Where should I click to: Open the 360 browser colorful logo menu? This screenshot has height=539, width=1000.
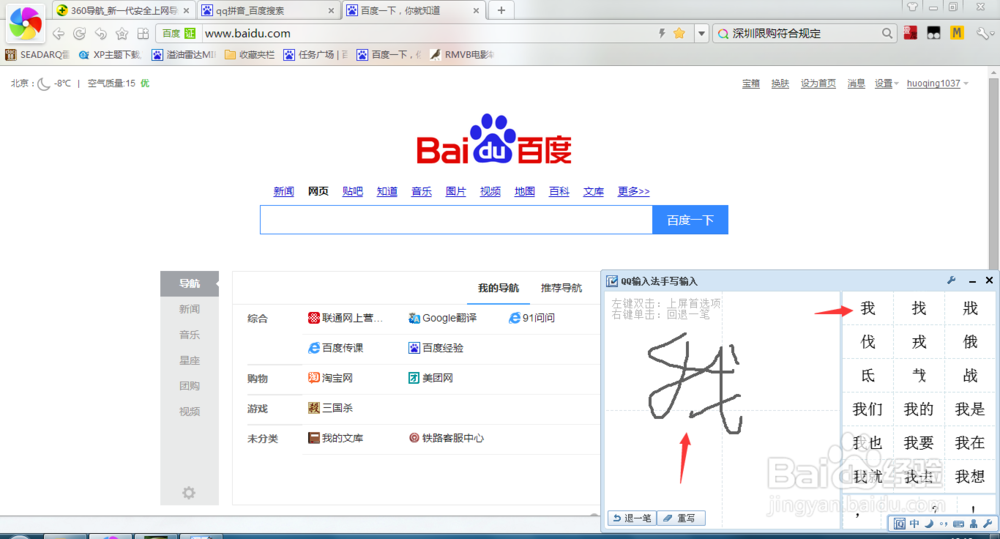[x=25, y=23]
